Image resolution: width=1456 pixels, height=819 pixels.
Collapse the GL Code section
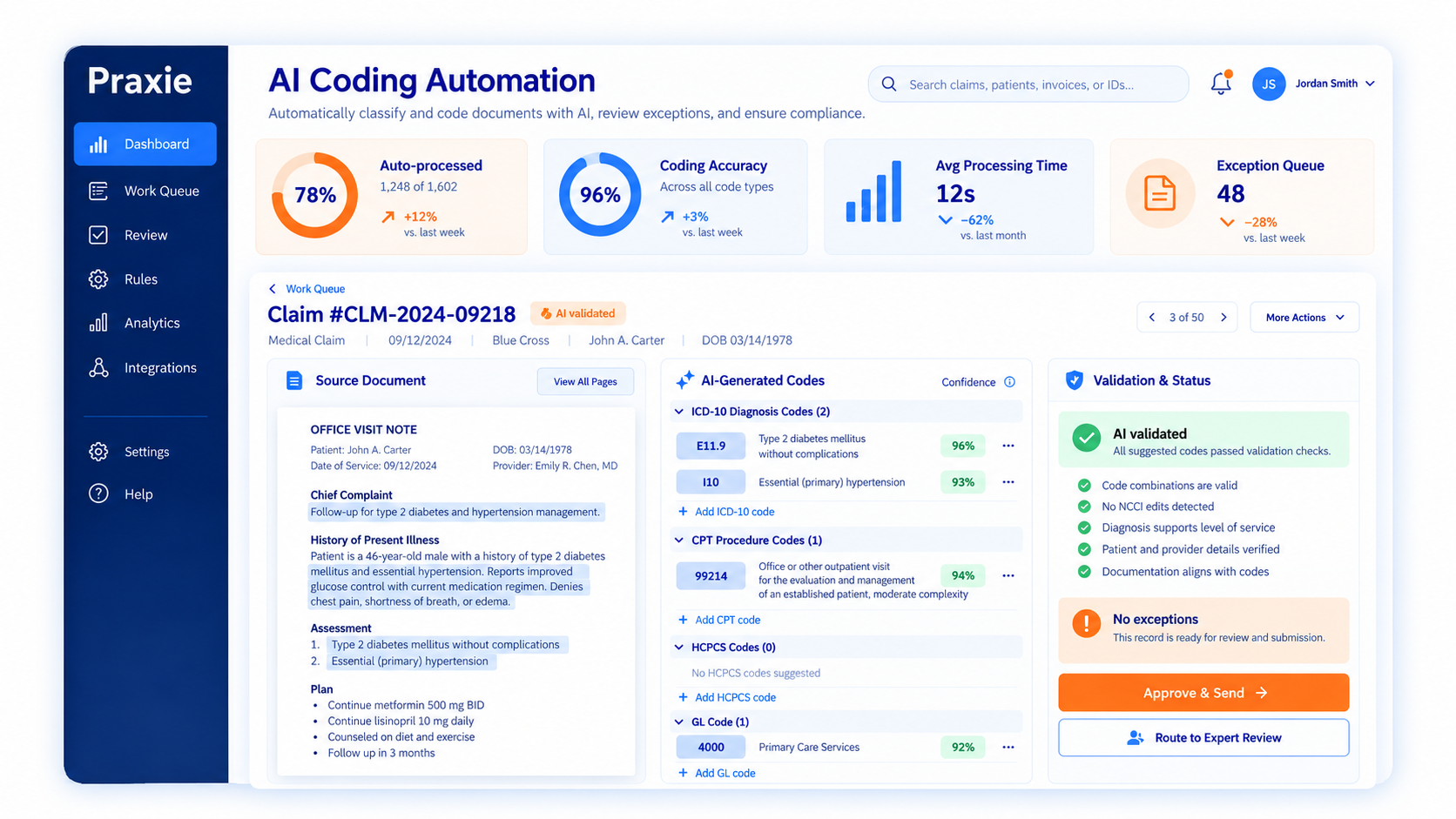coord(679,722)
